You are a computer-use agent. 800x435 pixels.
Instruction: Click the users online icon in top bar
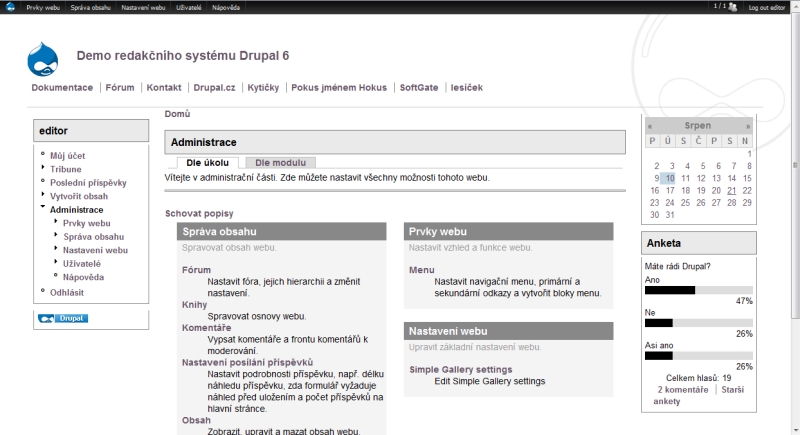click(733, 7)
